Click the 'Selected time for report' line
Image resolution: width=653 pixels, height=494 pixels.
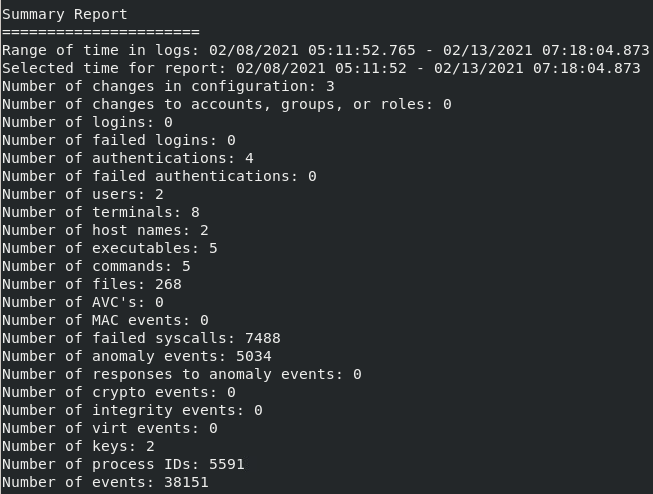(320, 68)
